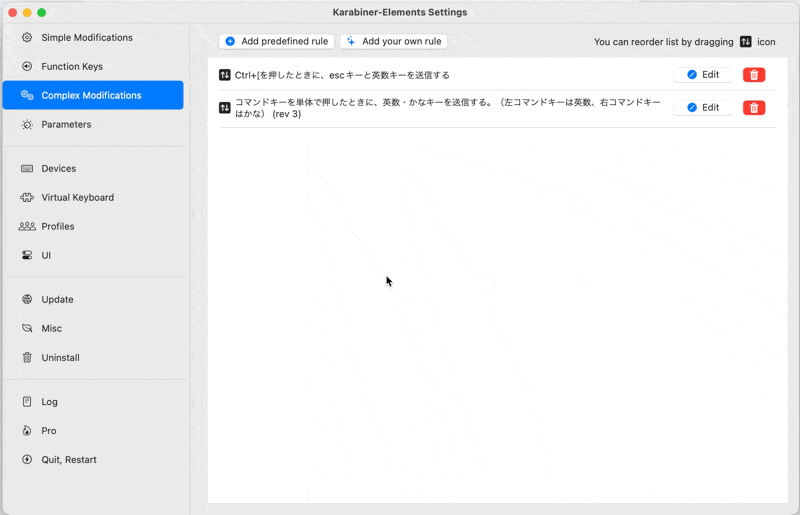Image resolution: width=800 pixels, height=515 pixels.
Task: Click reorder handle of command key rule
Action: tap(224, 108)
